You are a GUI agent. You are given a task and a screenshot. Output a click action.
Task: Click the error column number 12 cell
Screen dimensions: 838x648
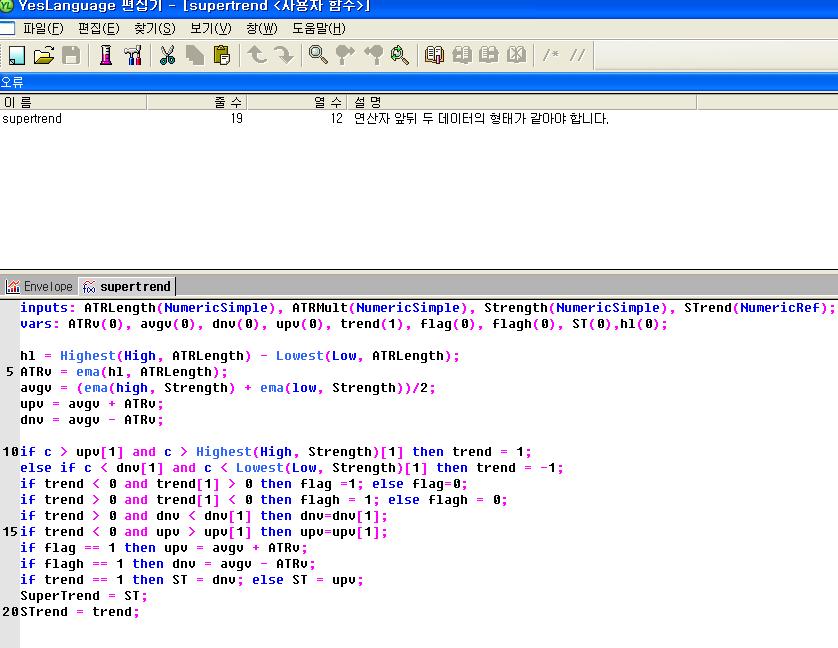tap(336, 119)
